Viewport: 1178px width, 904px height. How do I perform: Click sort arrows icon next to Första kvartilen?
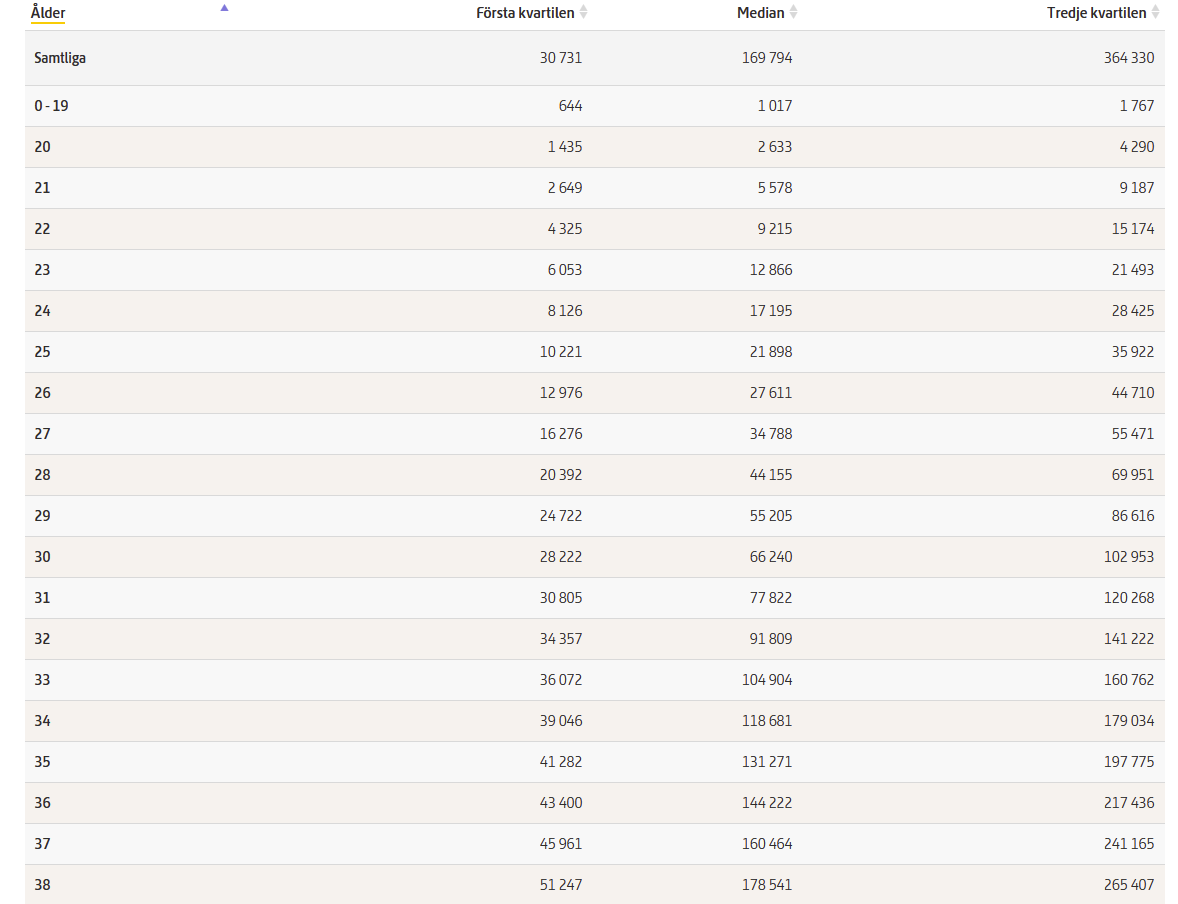tap(584, 13)
